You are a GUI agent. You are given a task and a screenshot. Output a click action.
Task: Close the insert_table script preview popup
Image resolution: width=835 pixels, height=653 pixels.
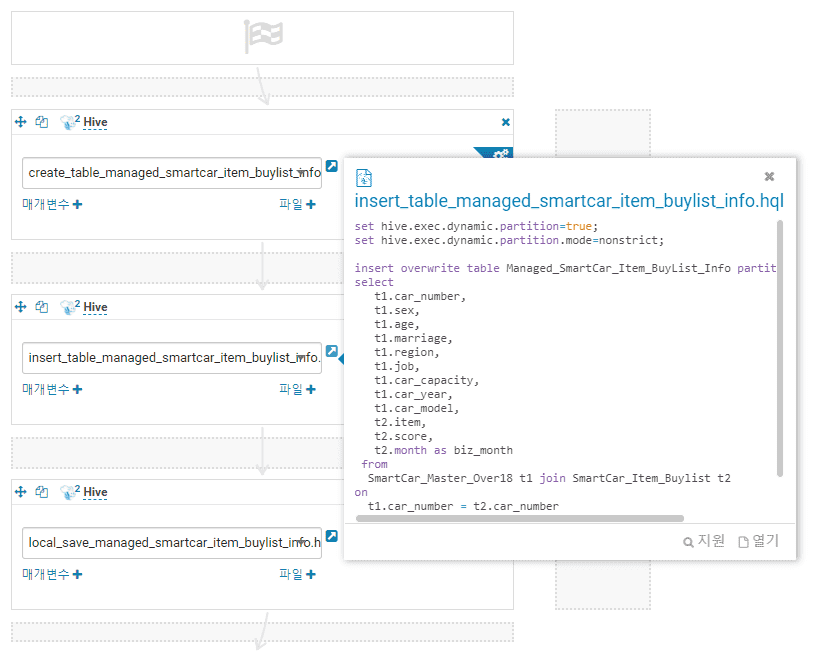[769, 176]
